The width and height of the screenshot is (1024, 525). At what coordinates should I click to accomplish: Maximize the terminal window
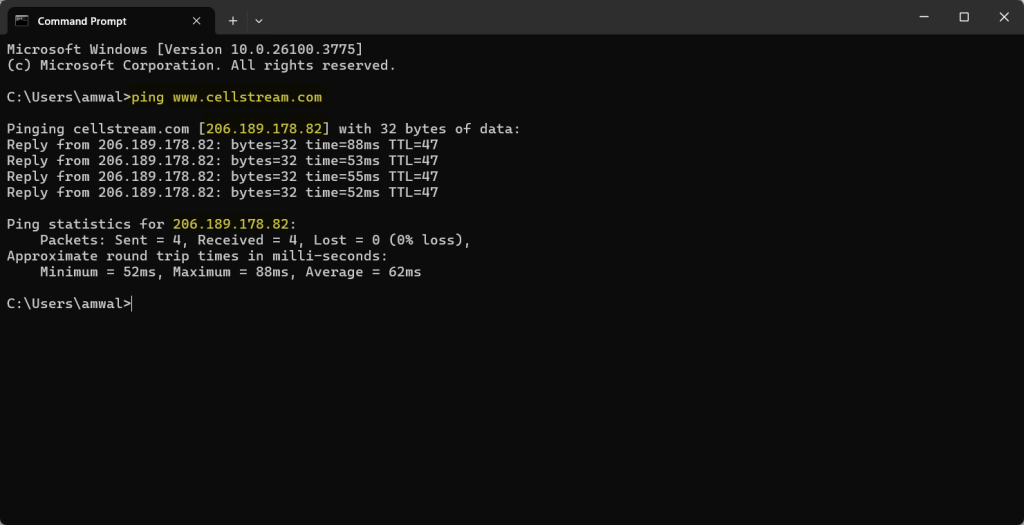tap(964, 17)
